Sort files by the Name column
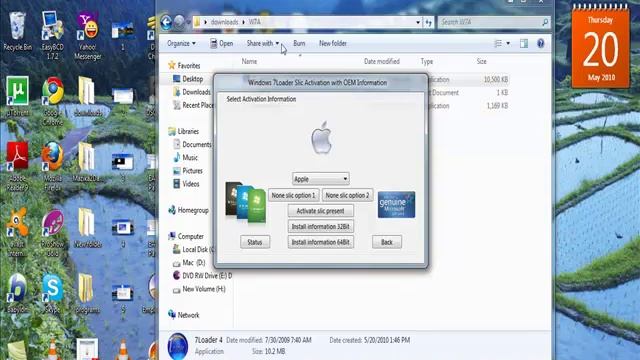640x360 pixels. pos(249,61)
